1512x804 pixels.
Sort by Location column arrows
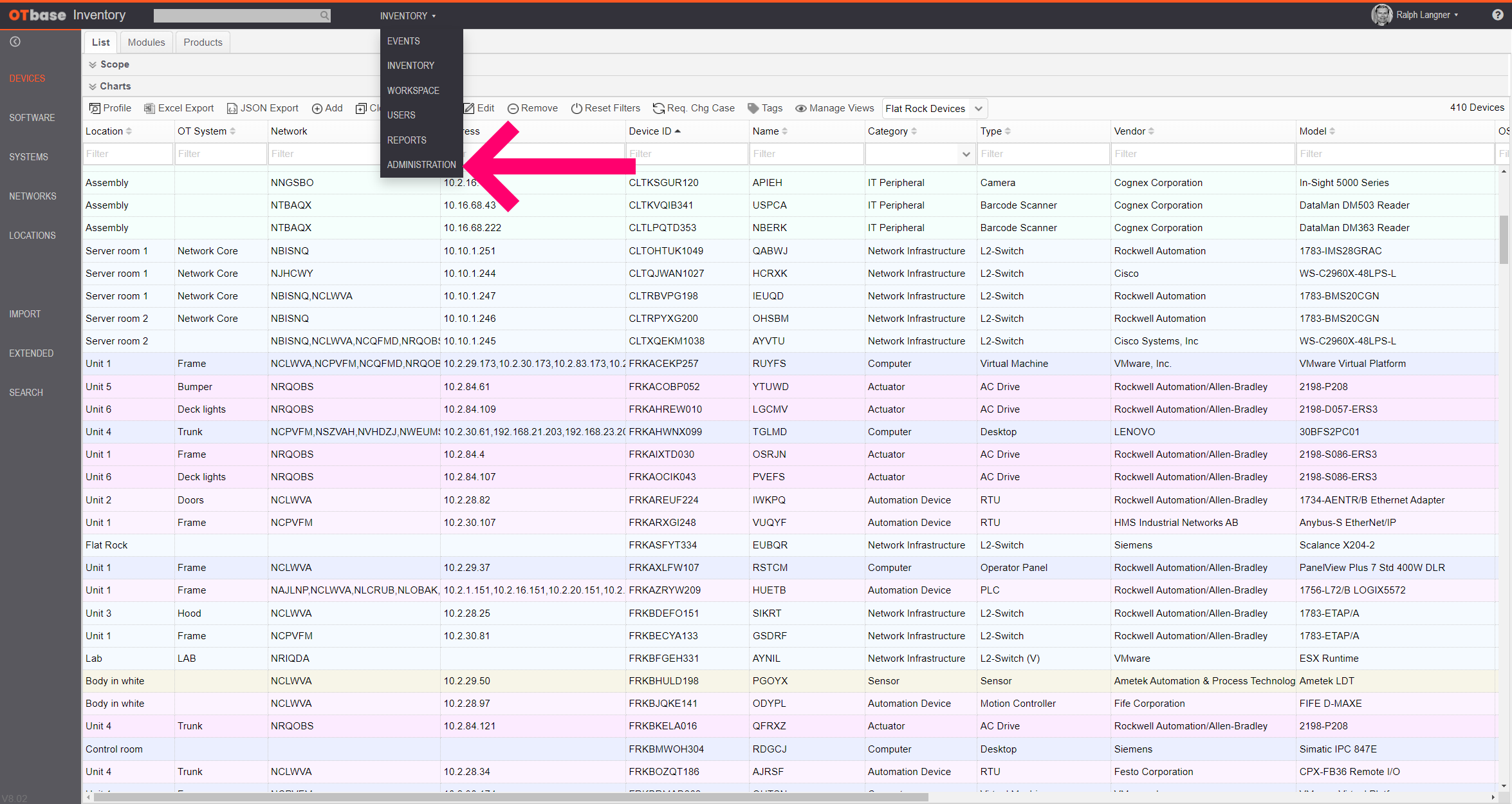click(129, 131)
